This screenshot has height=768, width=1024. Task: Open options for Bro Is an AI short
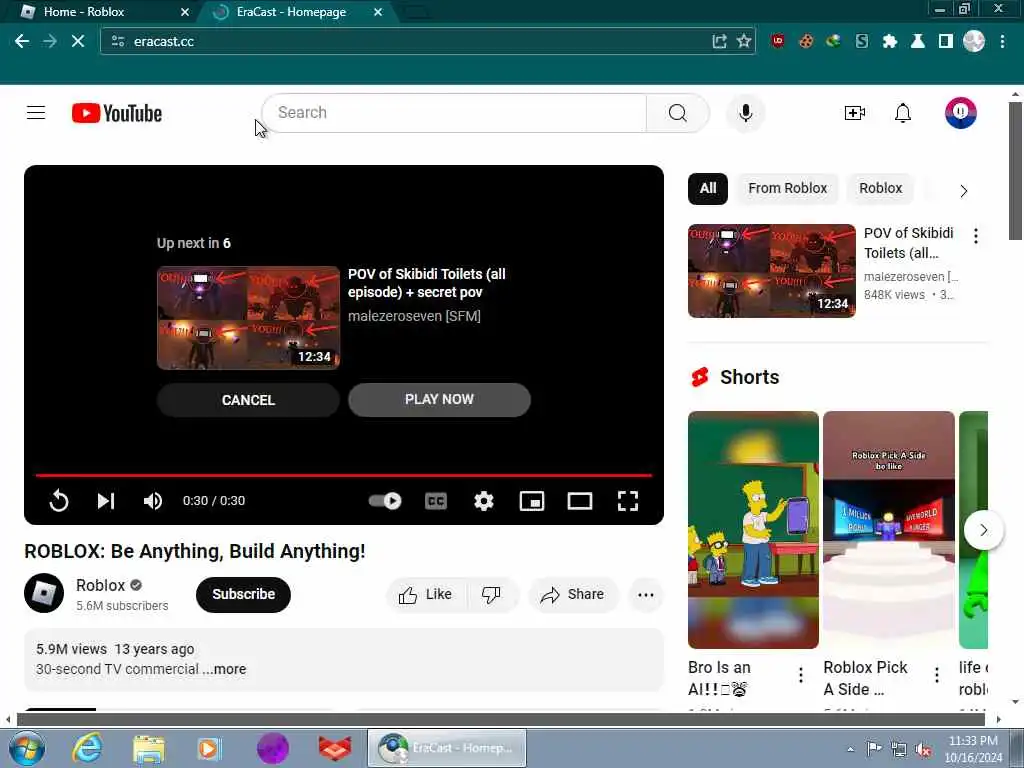point(801,675)
